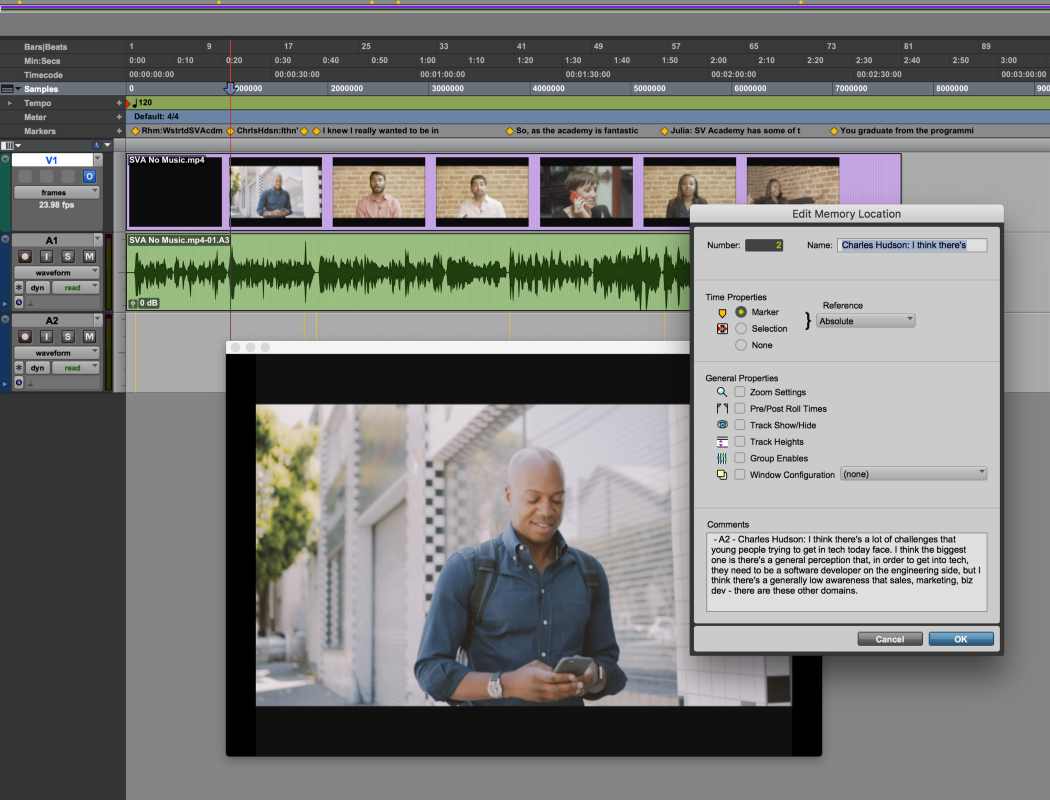Click OK to save the memory location

coord(960,638)
